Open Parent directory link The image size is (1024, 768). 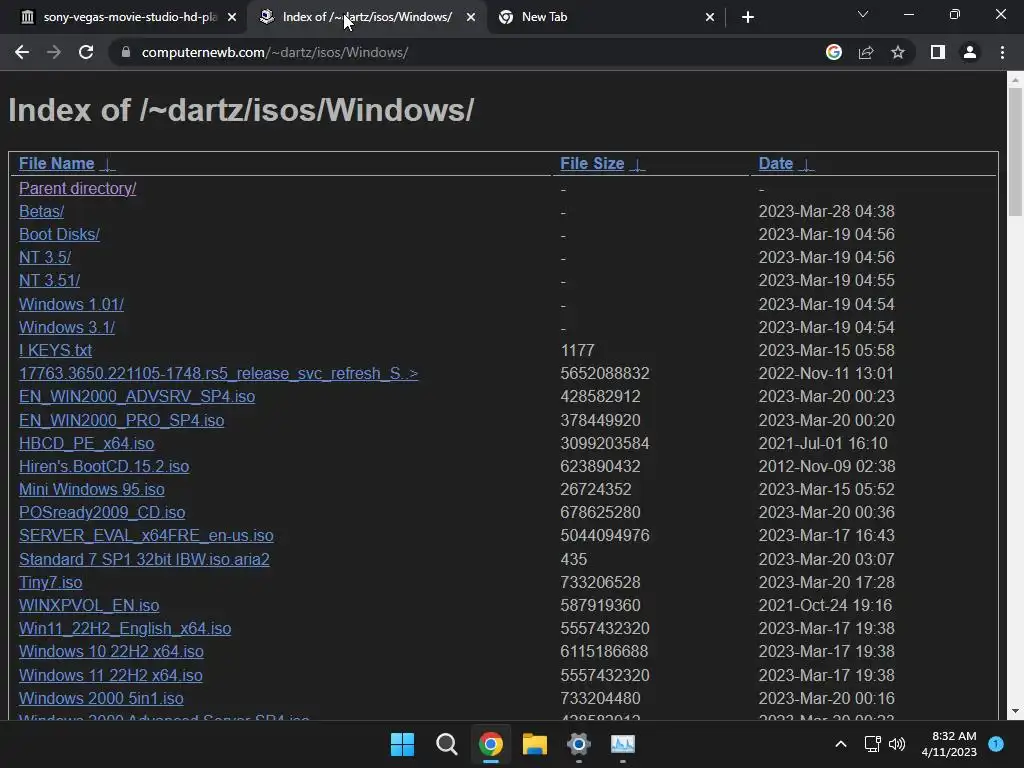click(78, 188)
